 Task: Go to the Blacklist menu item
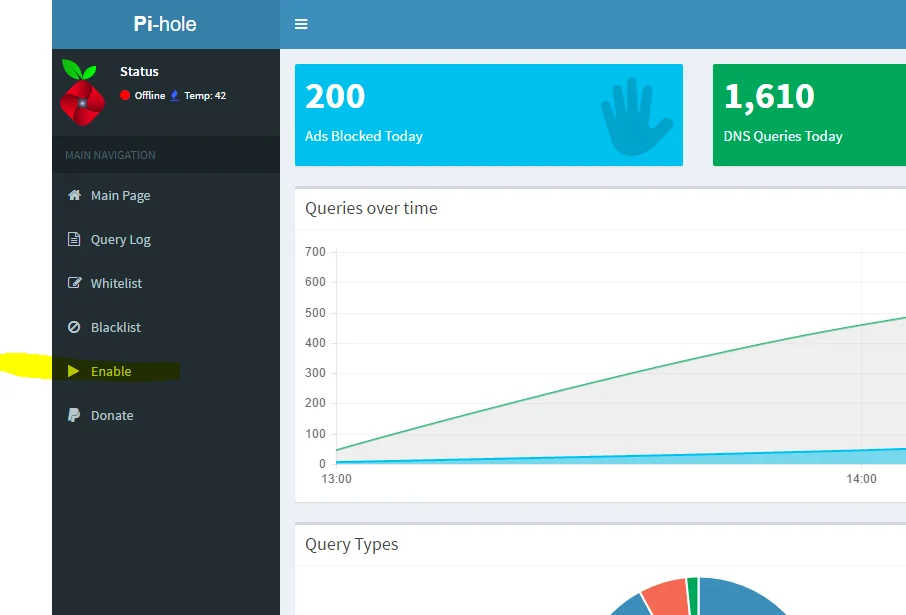(x=166, y=327)
